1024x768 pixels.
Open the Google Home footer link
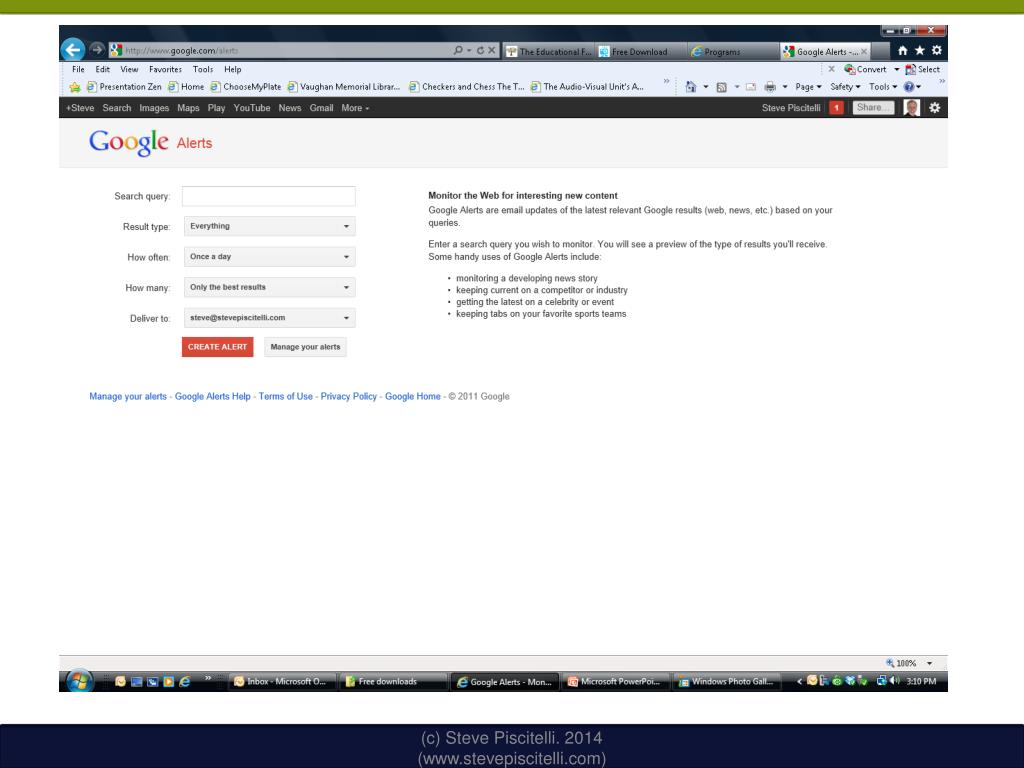click(x=413, y=396)
